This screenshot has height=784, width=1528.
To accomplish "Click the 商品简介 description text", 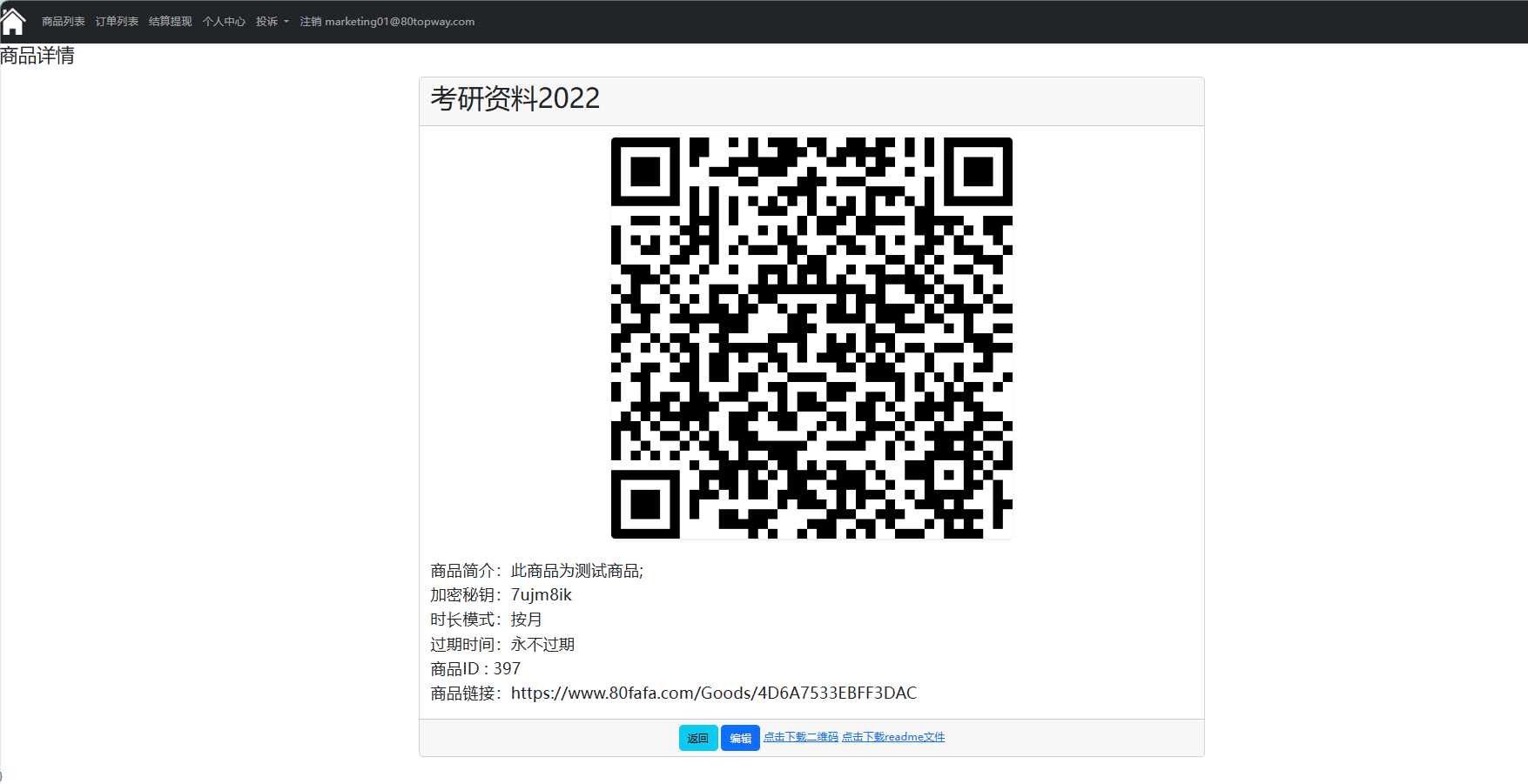I will tap(576, 571).
